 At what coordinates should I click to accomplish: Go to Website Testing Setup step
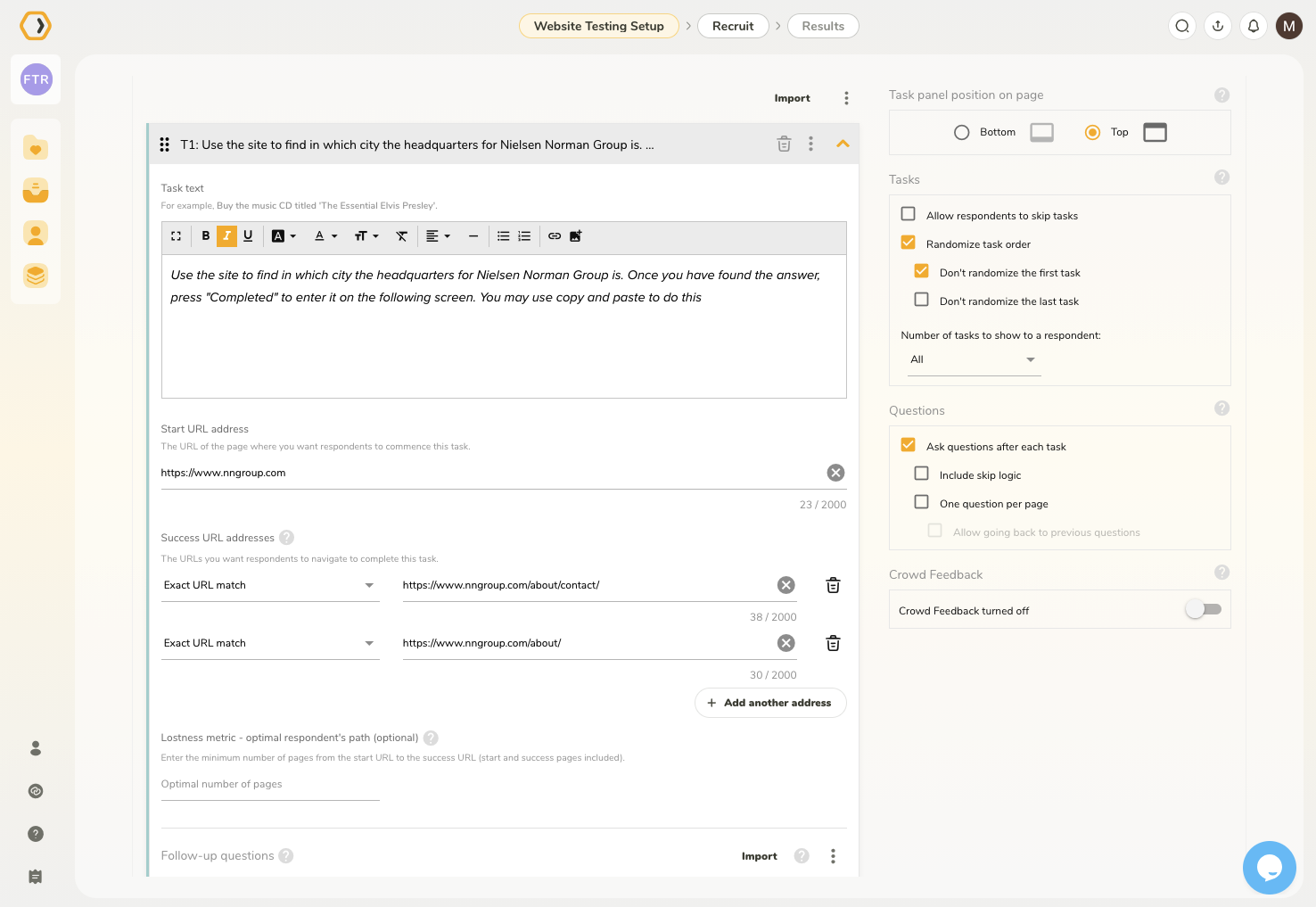pyautogui.click(x=599, y=26)
